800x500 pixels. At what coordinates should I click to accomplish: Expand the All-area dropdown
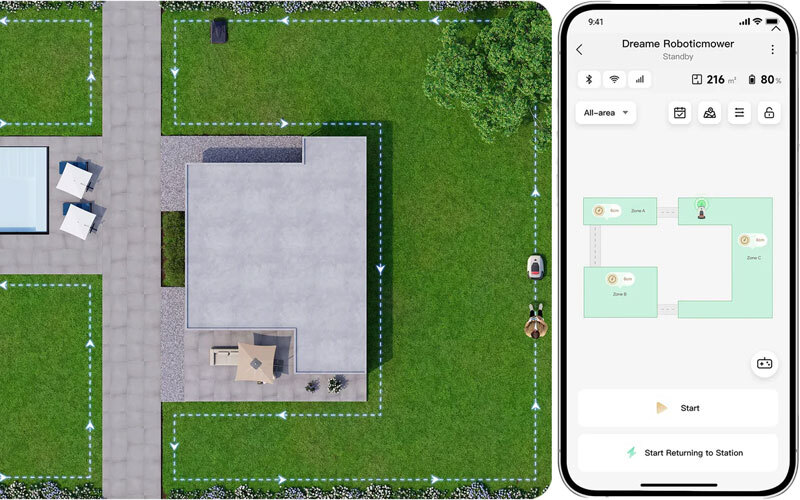point(605,113)
